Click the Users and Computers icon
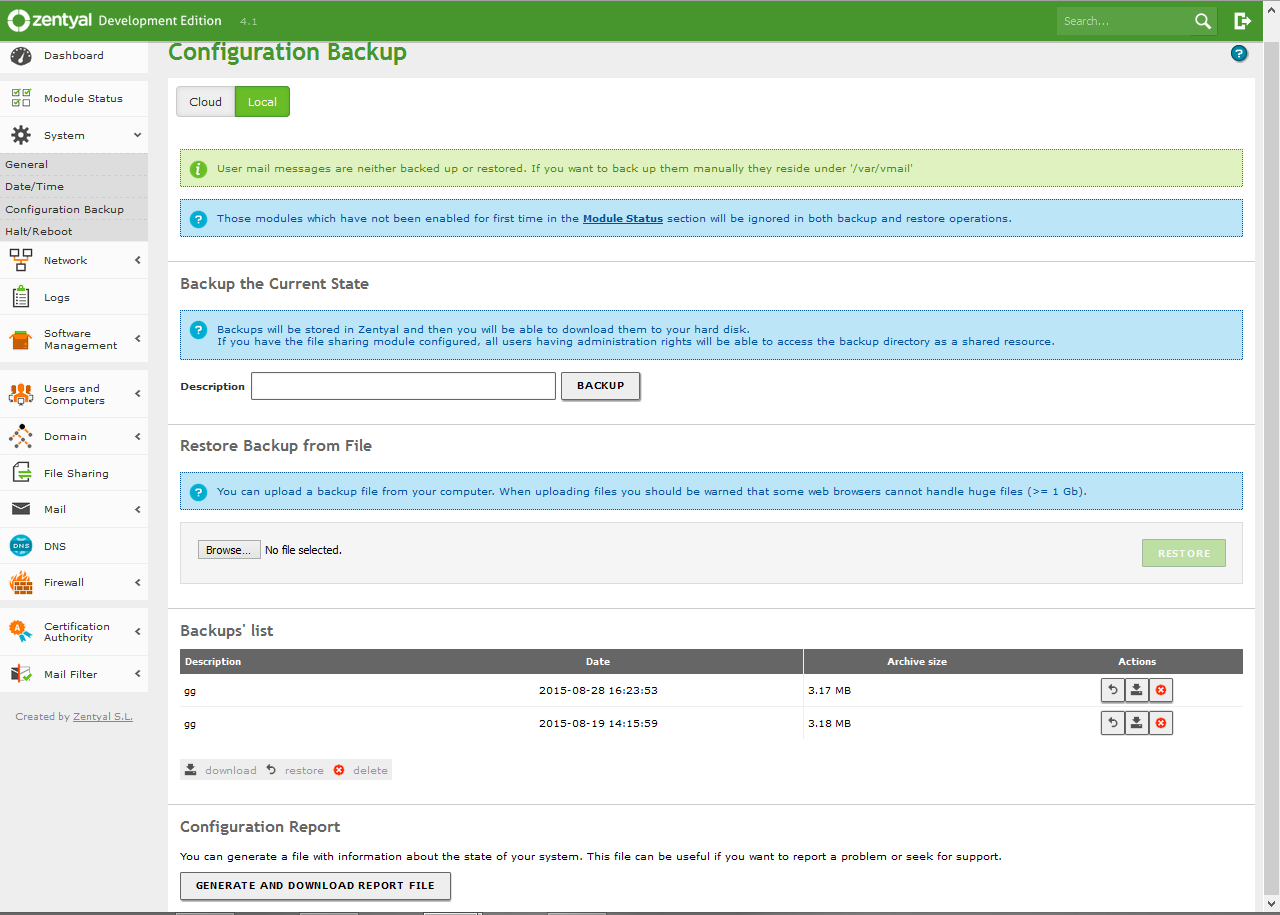 (21, 394)
